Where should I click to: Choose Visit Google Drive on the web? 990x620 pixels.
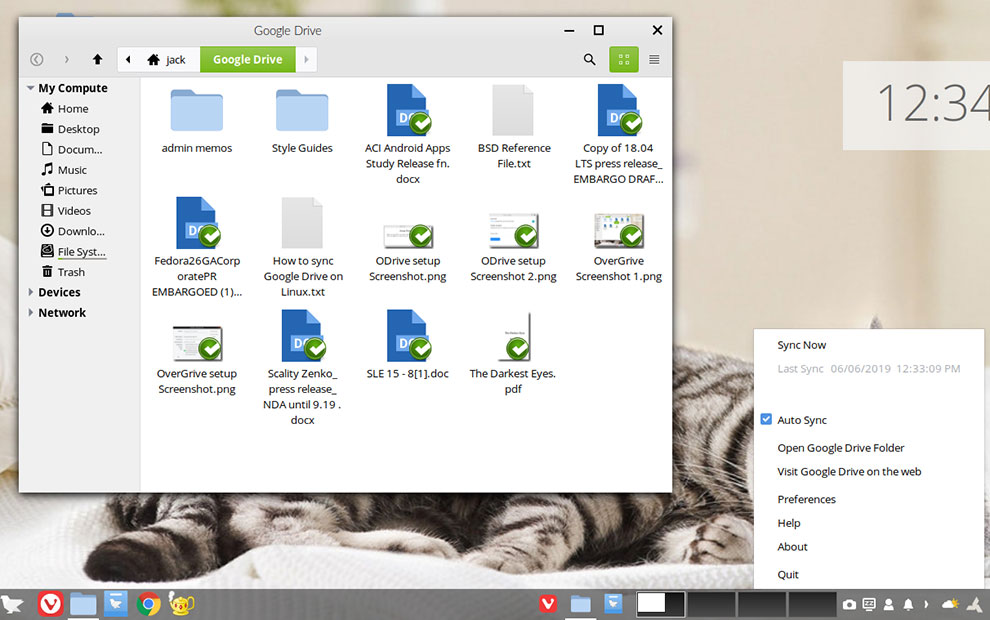849,472
